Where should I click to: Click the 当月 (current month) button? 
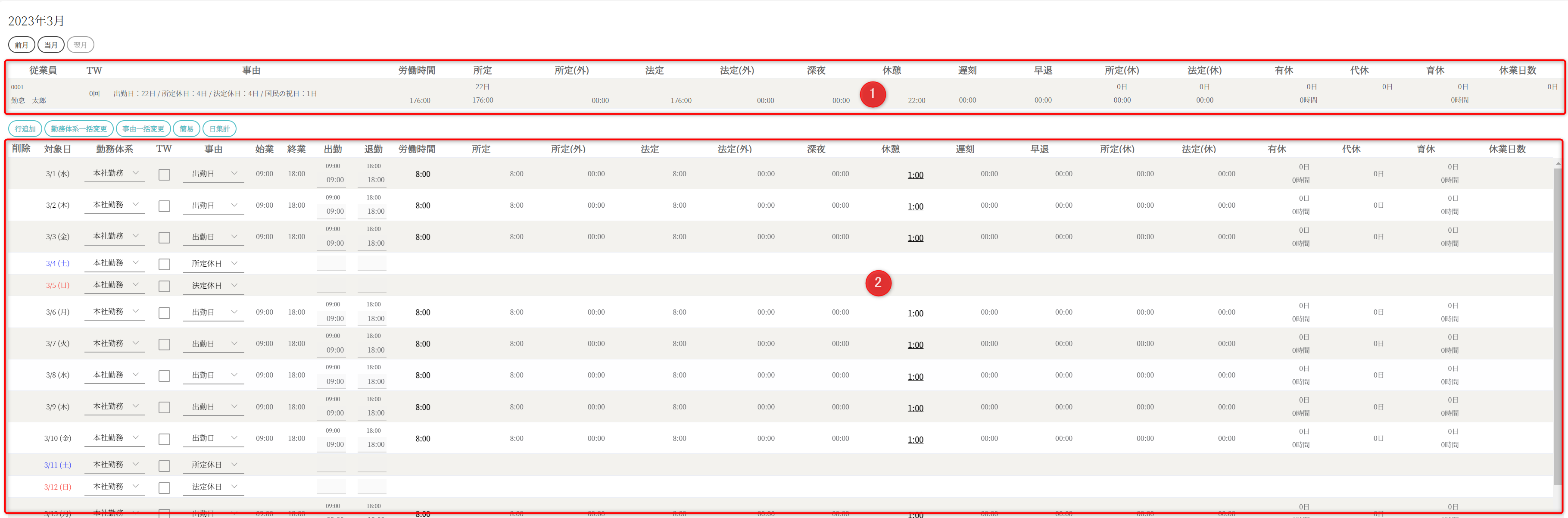(x=50, y=45)
